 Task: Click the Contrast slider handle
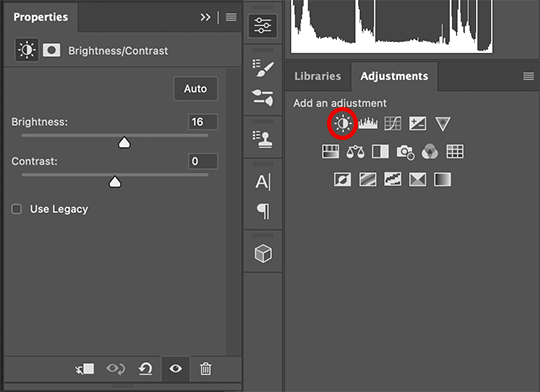pyautogui.click(x=115, y=182)
